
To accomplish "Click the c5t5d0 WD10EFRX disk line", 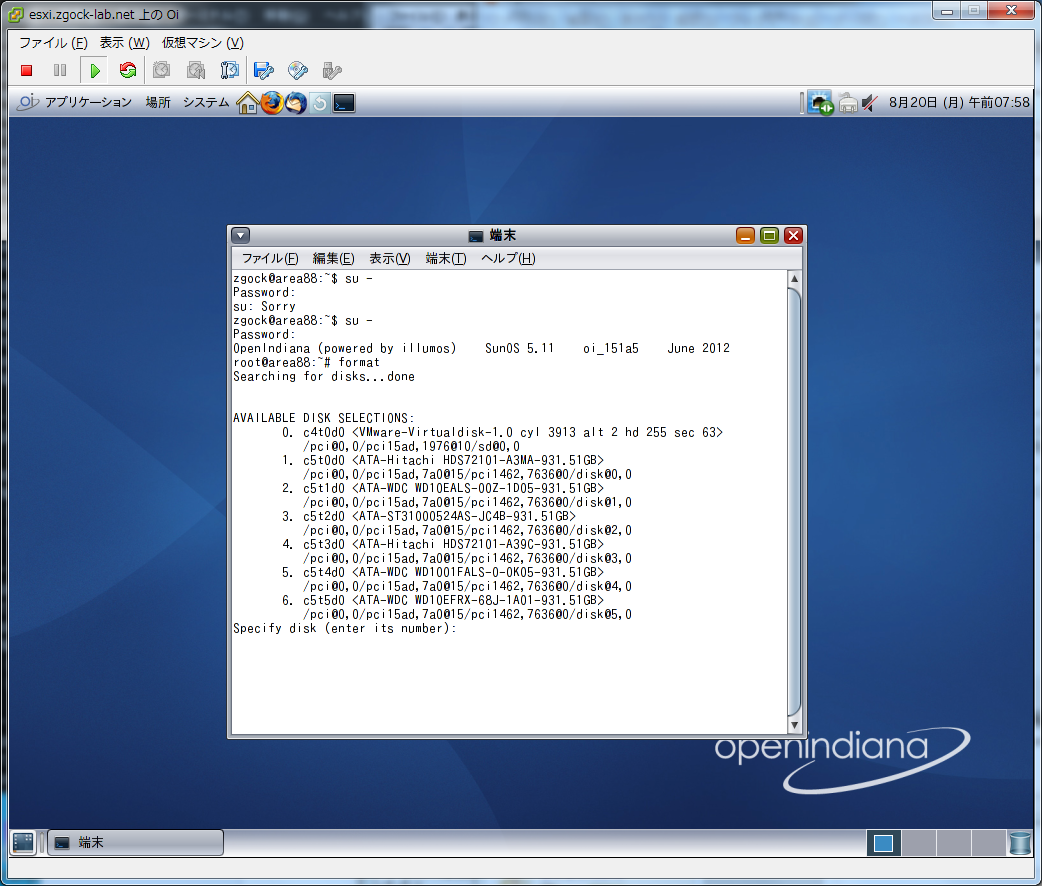I will click(443, 600).
